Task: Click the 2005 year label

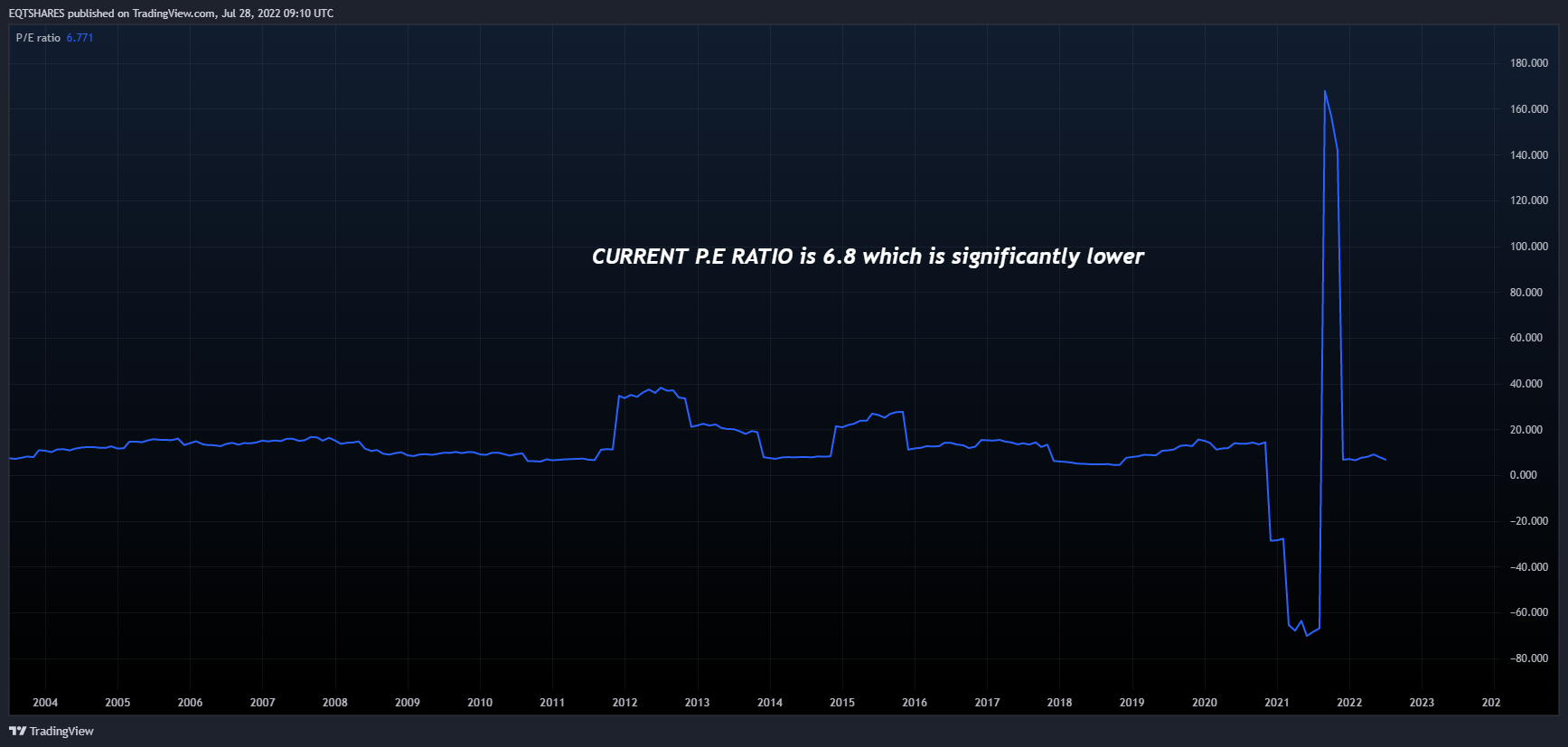Action: 117,703
